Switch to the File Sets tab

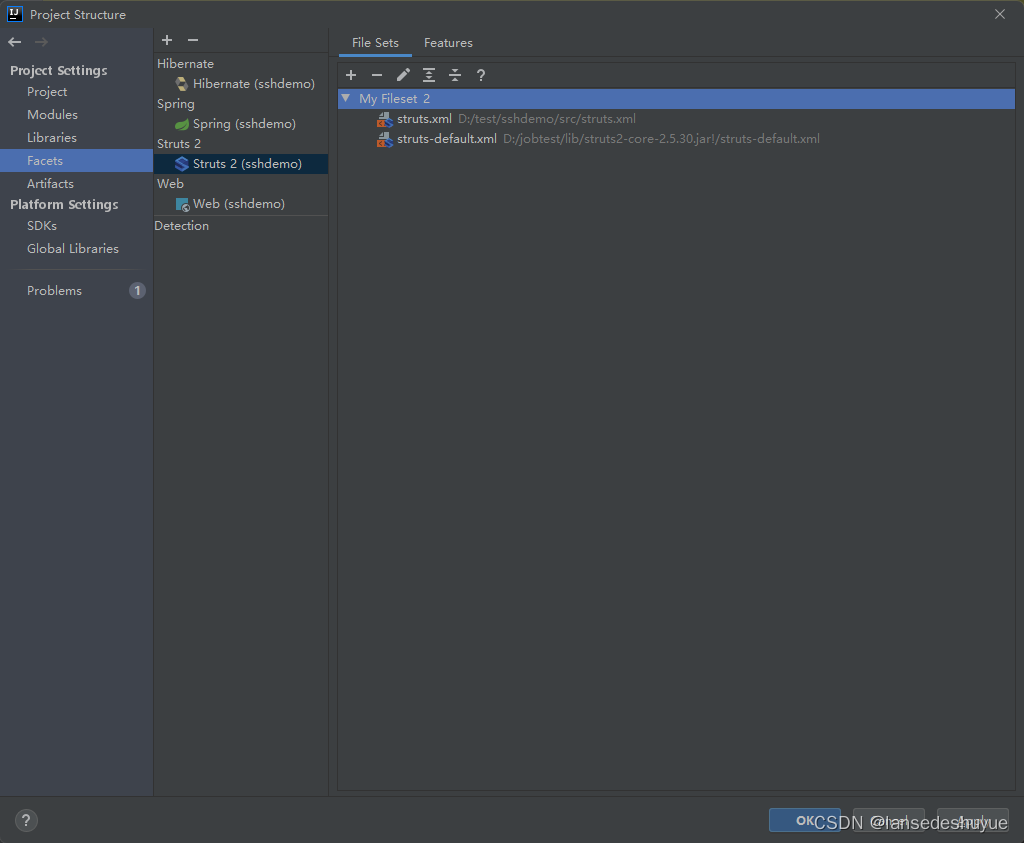pos(375,42)
